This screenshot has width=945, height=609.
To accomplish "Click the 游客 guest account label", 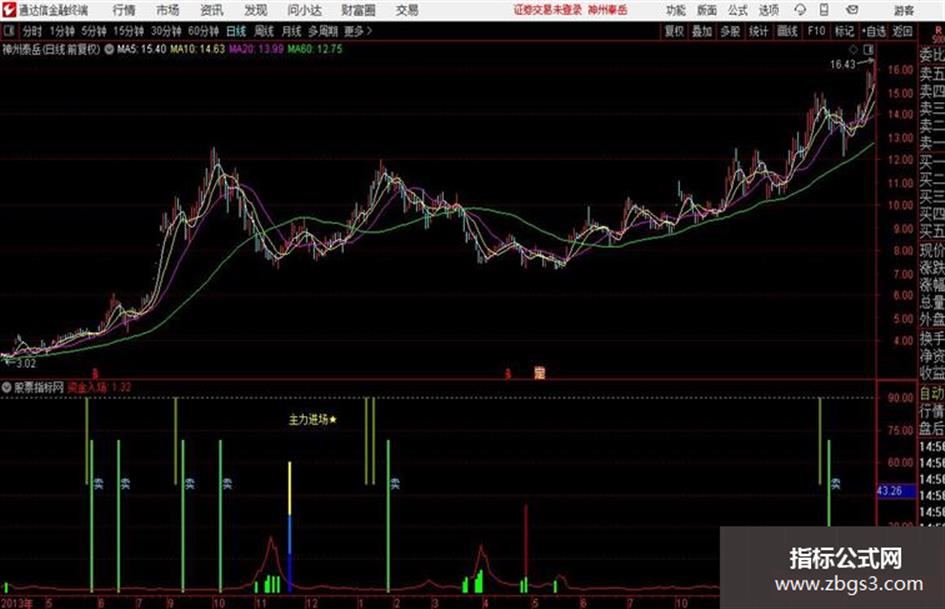I will 903,10.
